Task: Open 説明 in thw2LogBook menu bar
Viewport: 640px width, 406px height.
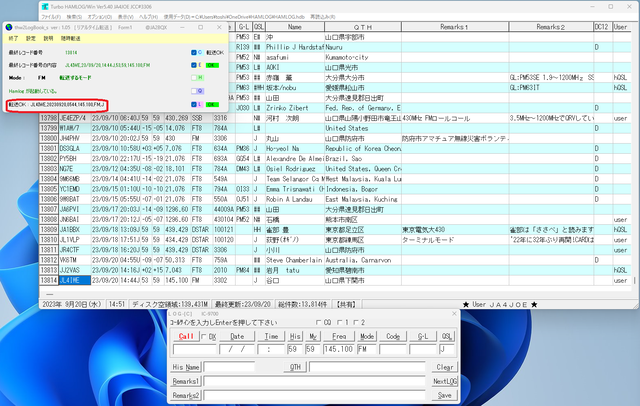Action: (48, 38)
